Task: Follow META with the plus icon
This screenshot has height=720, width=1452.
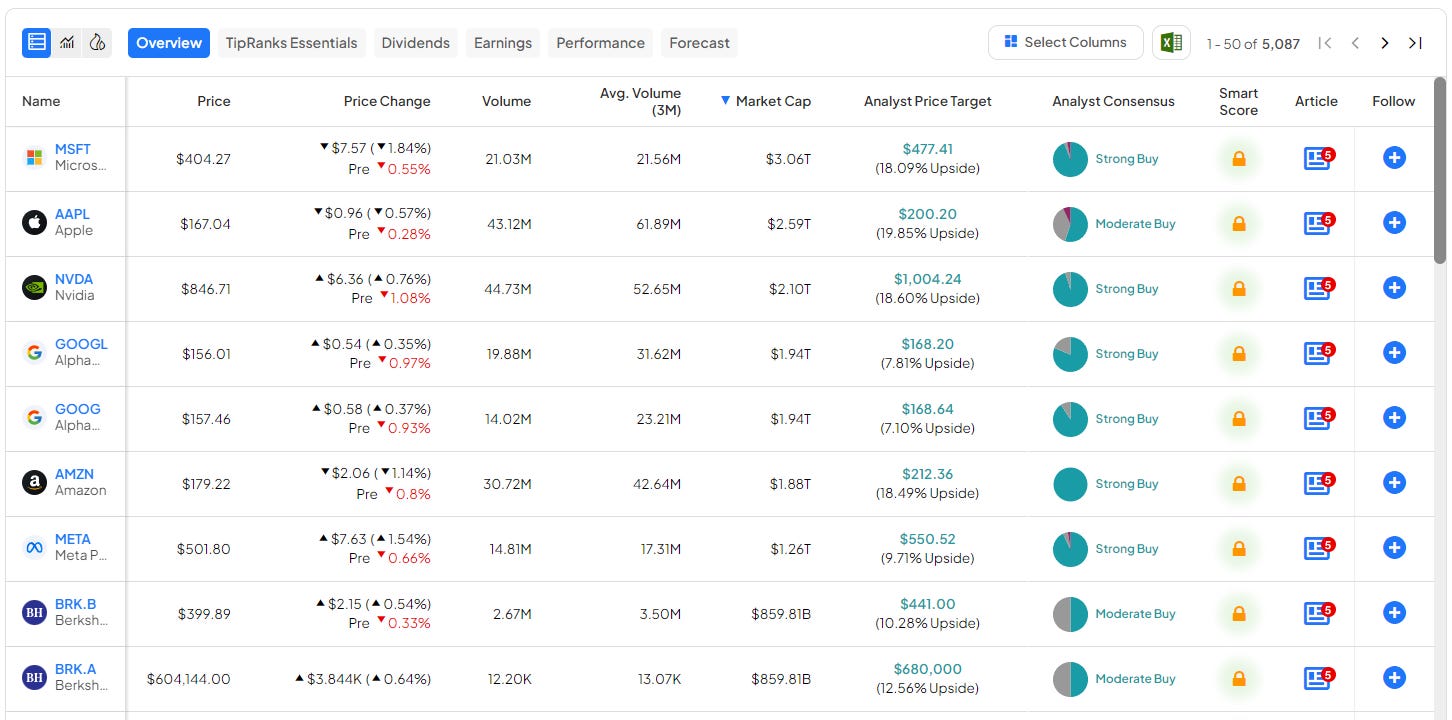Action: (1394, 548)
